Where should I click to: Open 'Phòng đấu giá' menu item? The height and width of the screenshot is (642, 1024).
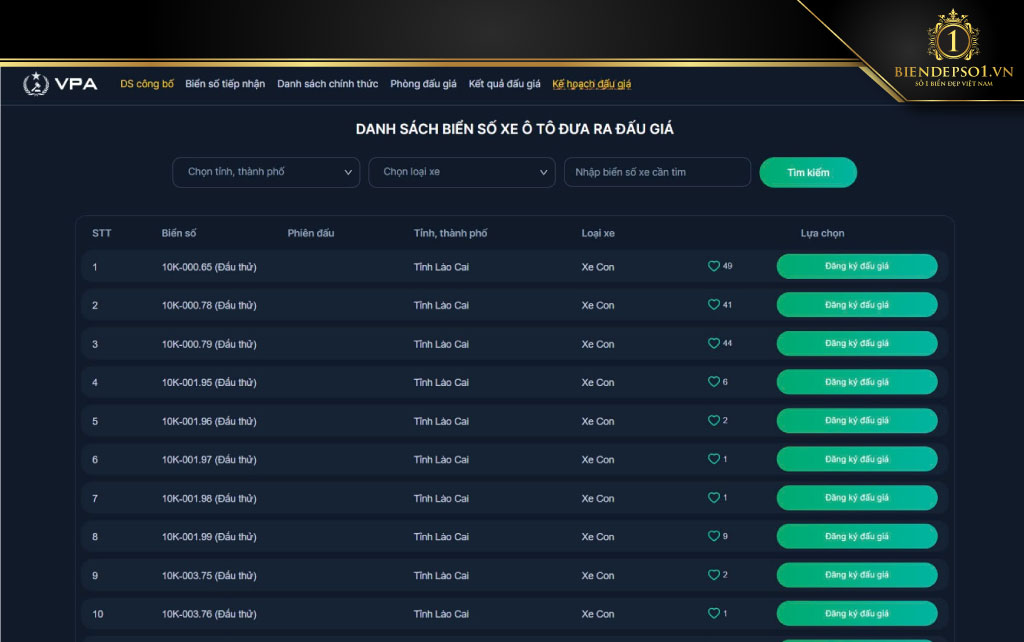(x=423, y=84)
